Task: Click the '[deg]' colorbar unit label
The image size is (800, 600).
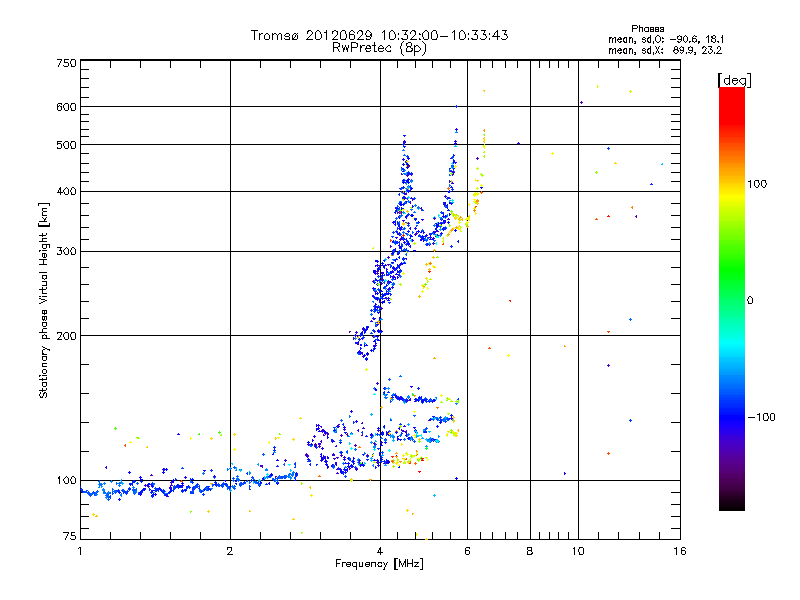Action: 734,81
